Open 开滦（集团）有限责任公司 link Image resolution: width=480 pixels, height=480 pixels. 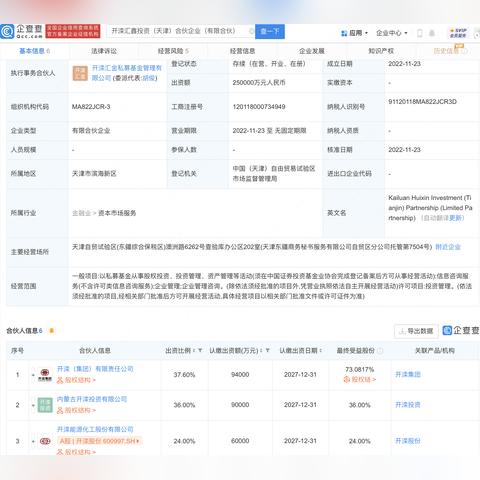tap(95, 369)
